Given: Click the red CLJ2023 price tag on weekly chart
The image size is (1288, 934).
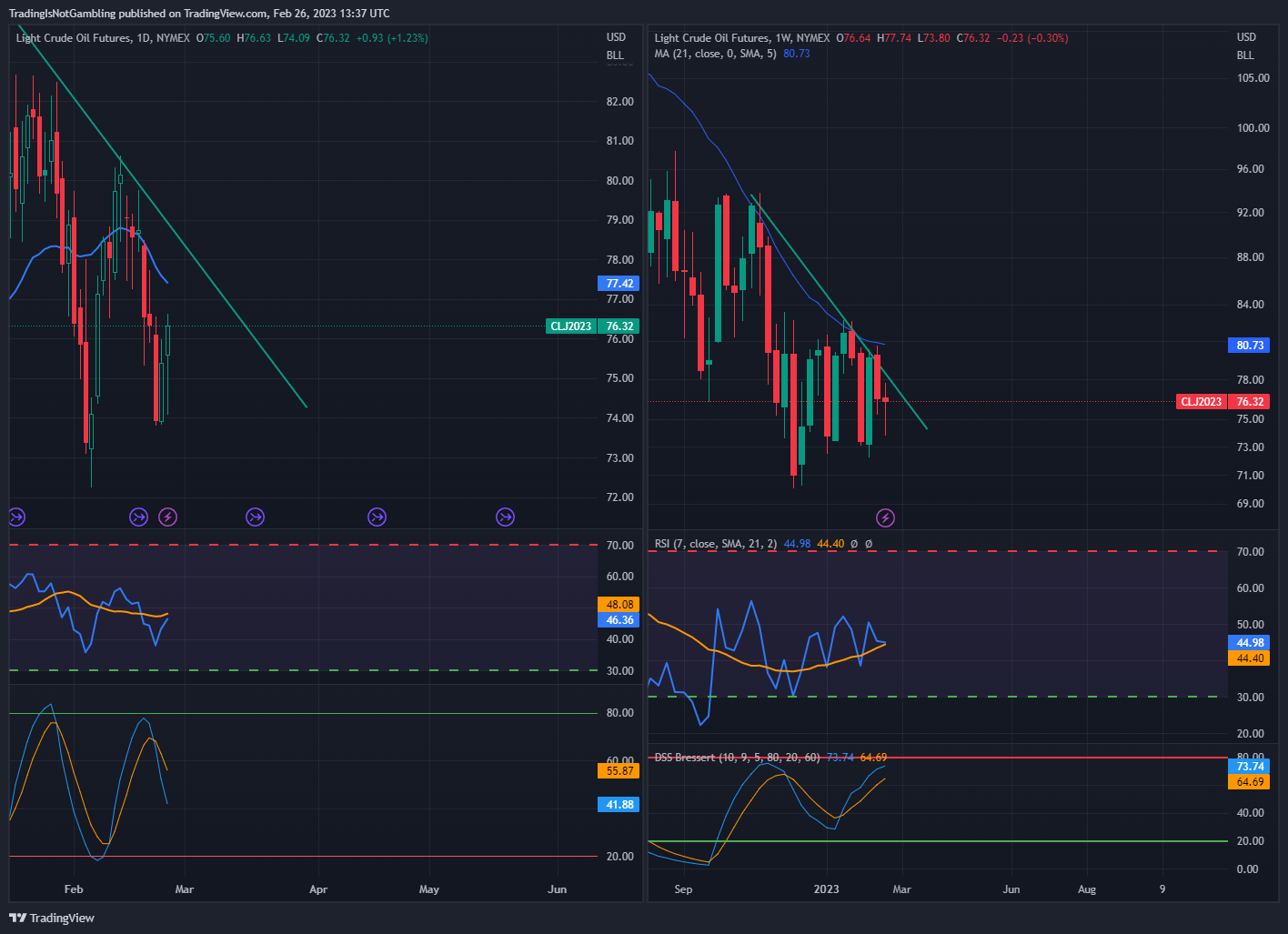Looking at the screenshot, I should click(1201, 401).
